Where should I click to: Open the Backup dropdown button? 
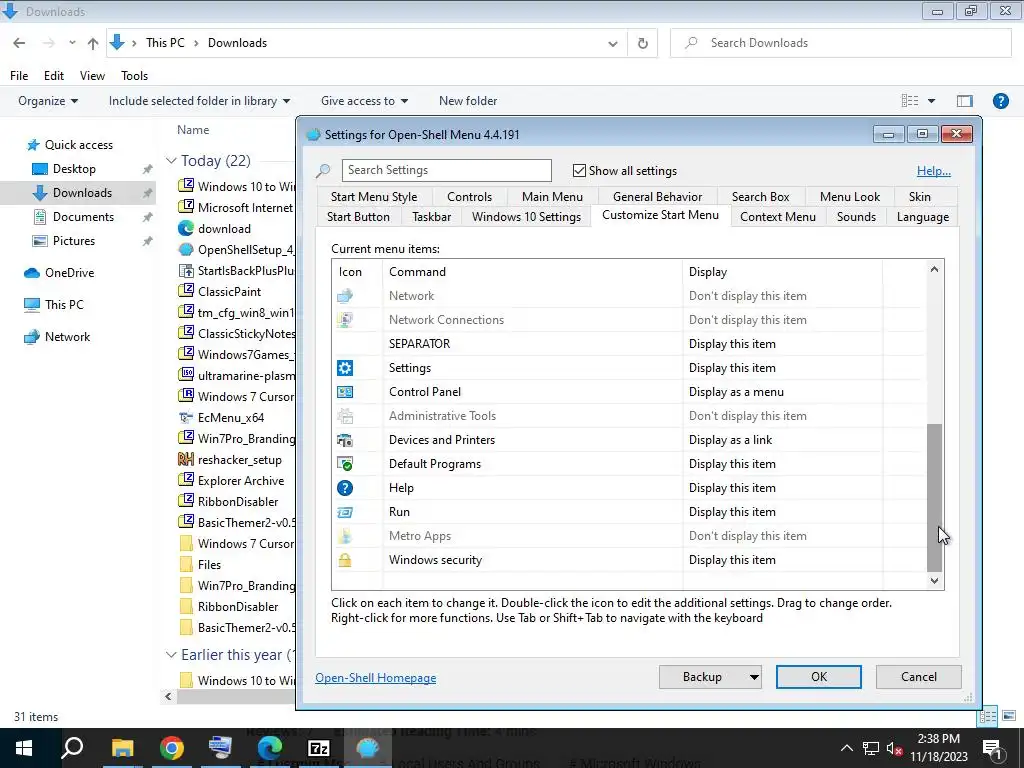pos(754,677)
